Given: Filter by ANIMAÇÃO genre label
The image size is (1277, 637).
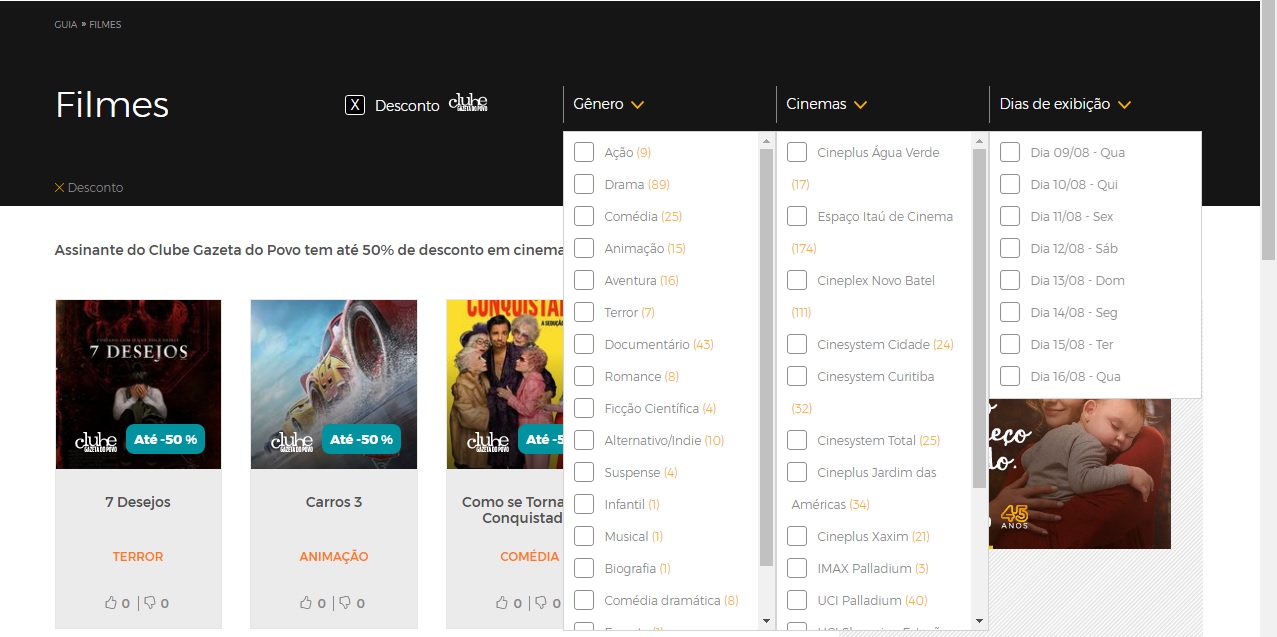Looking at the screenshot, I should pyautogui.click(x=334, y=557).
